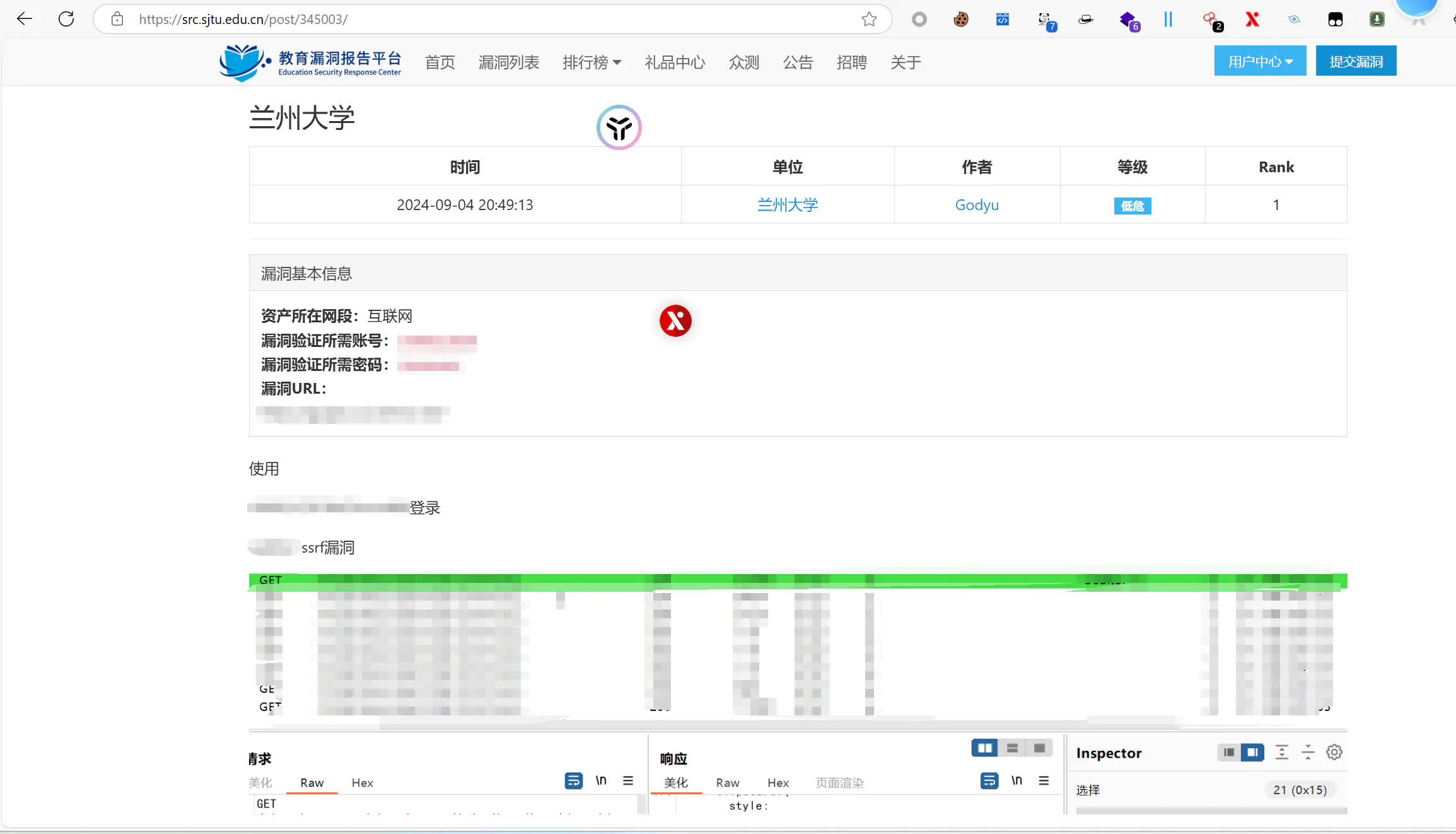Open the panda extension with badge 7
Image resolution: width=1456 pixels, height=834 pixels.
[x=1046, y=21]
